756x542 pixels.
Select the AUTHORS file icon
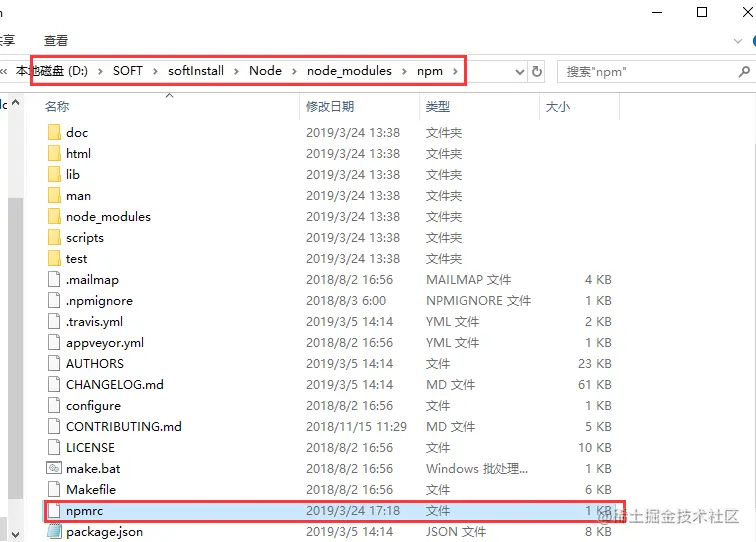[54, 363]
